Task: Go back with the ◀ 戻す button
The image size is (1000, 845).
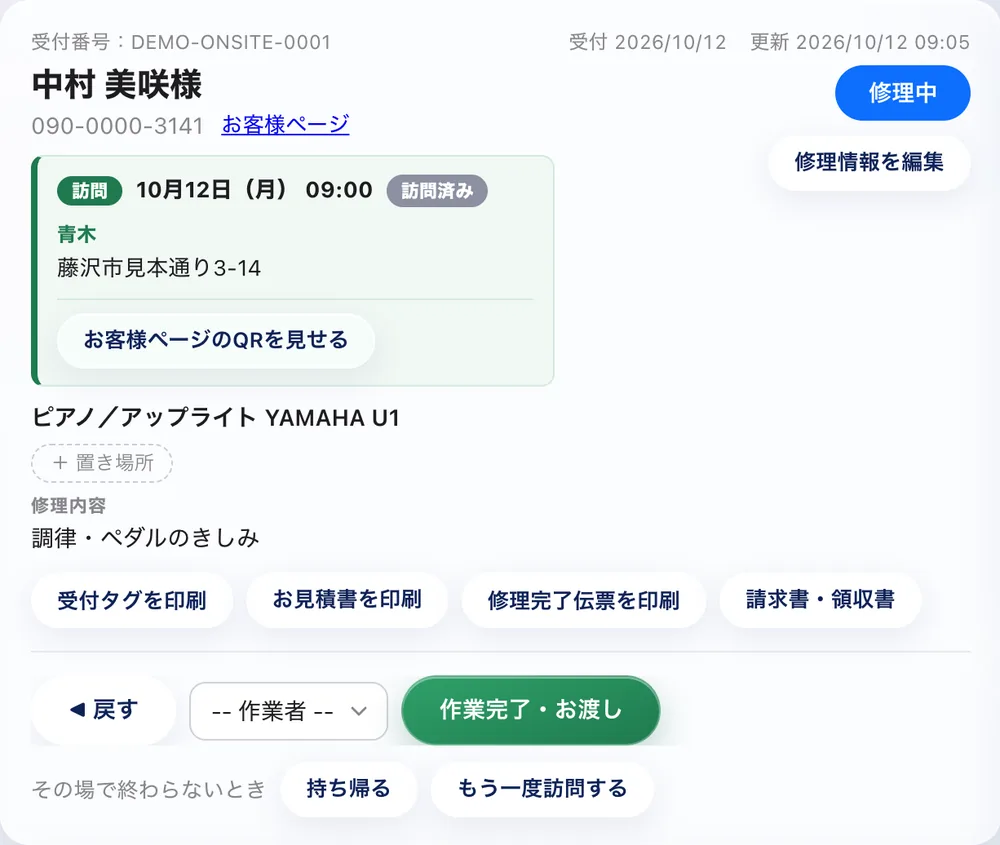Action: point(103,710)
